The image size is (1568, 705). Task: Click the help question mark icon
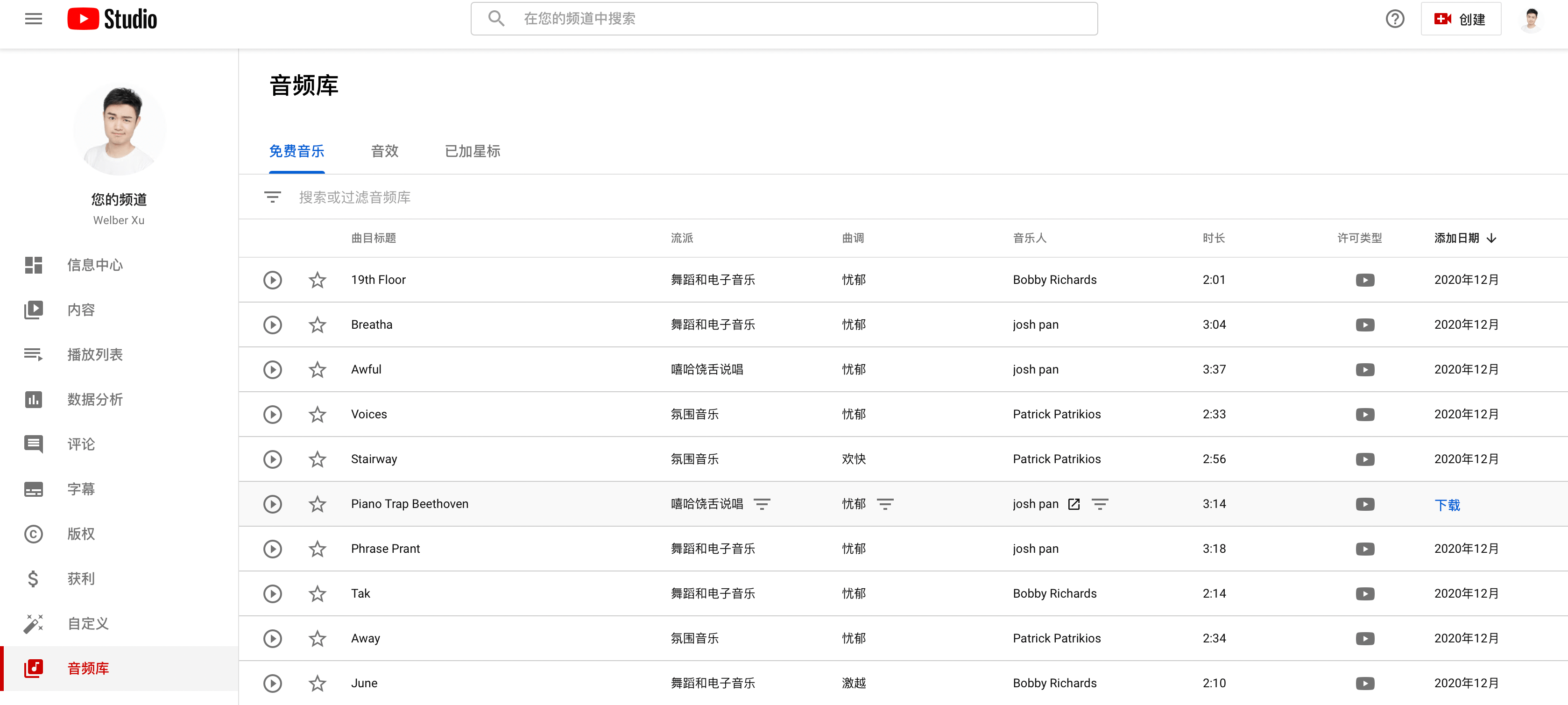point(1394,19)
